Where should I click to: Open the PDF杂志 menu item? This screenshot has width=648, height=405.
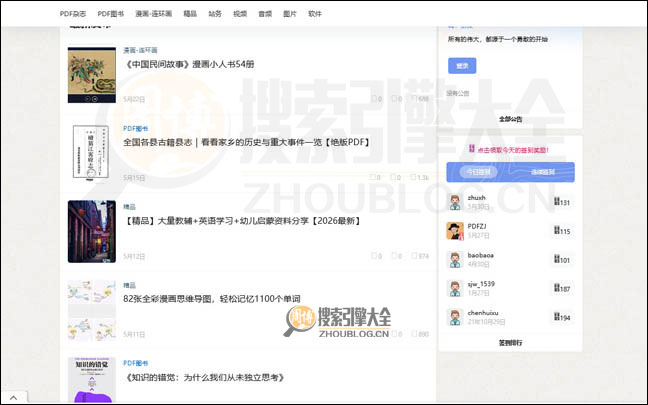tap(73, 14)
